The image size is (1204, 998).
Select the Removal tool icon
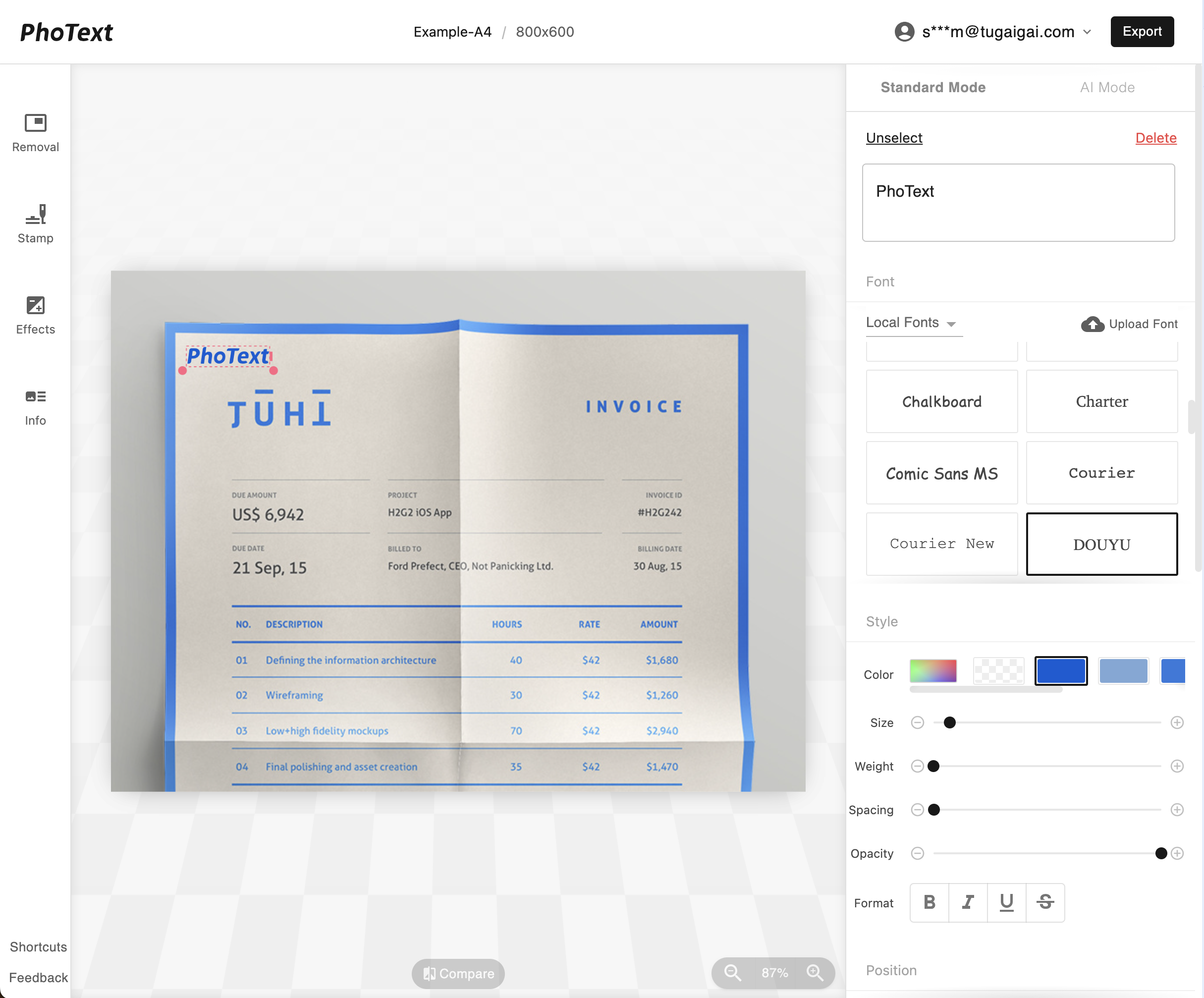coord(36,123)
